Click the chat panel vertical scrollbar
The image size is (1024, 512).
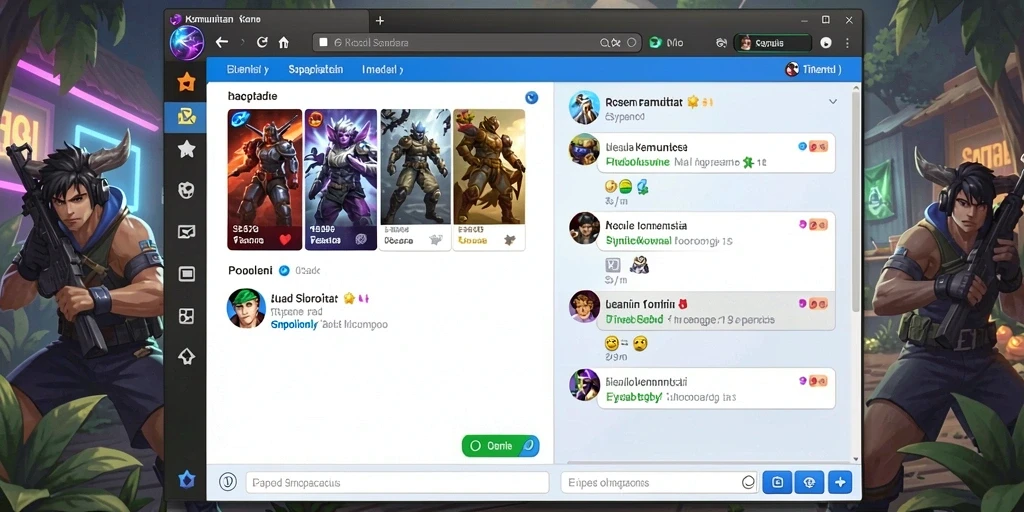(857, 202)
